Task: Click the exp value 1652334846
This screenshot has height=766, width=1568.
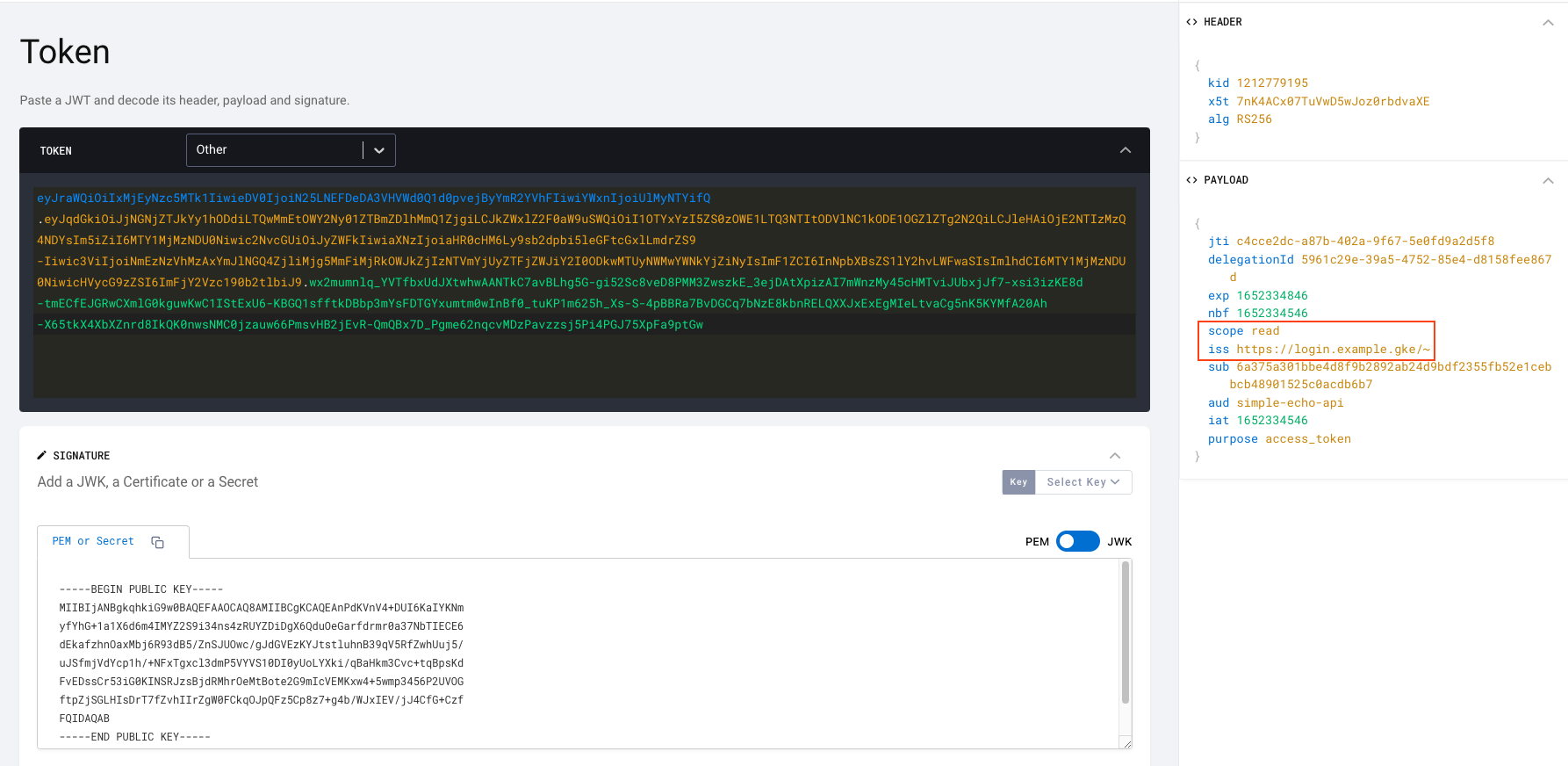Action: click(x=1272, y=296)
